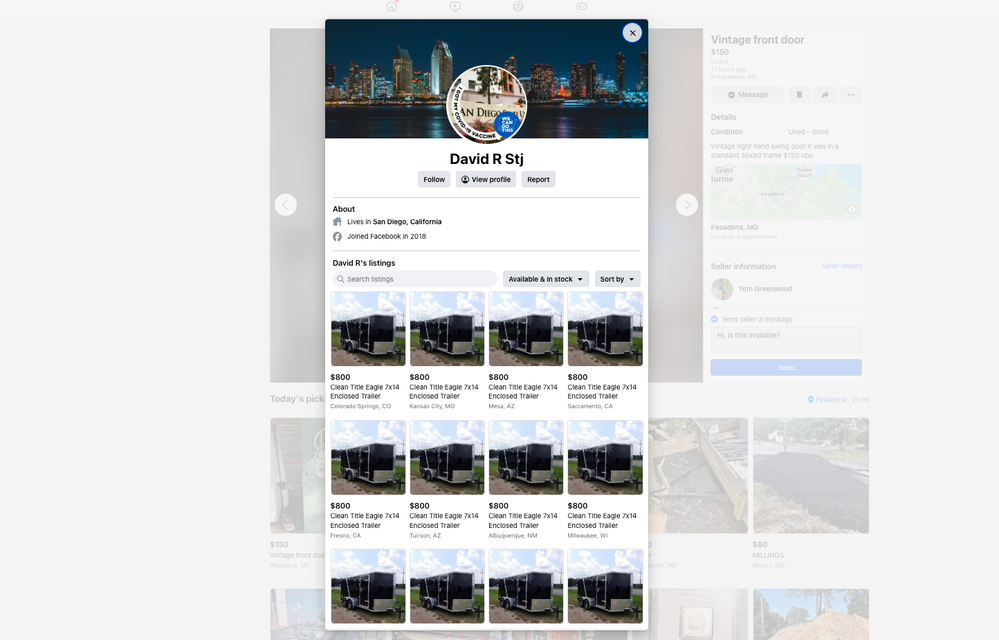
Task: Close the David R Stj seller popup
Action: 632,32
